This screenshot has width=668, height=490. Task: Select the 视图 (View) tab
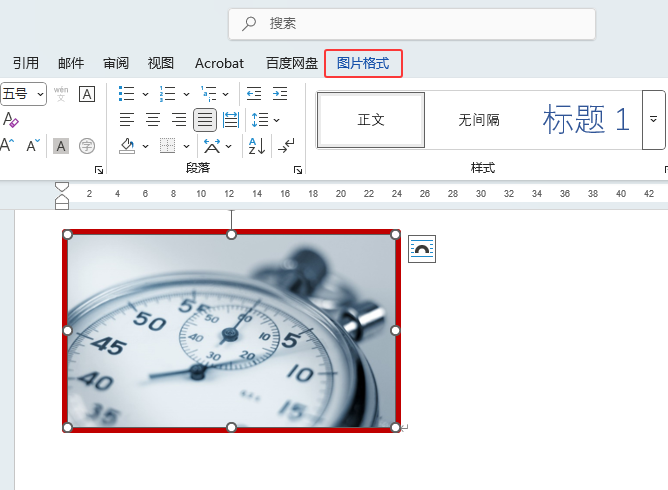click(161, 63)
